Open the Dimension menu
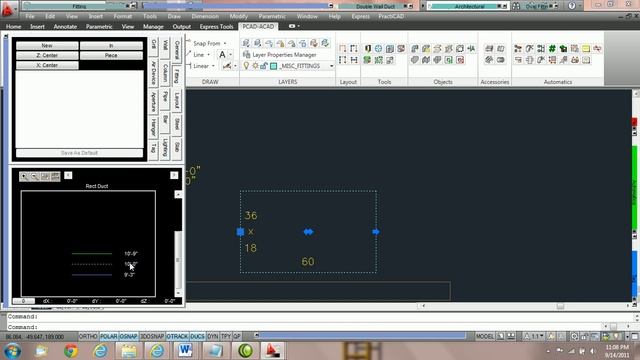Image resolution: width=640 pixels, height=360 pixels. click(x=205, y=16)
